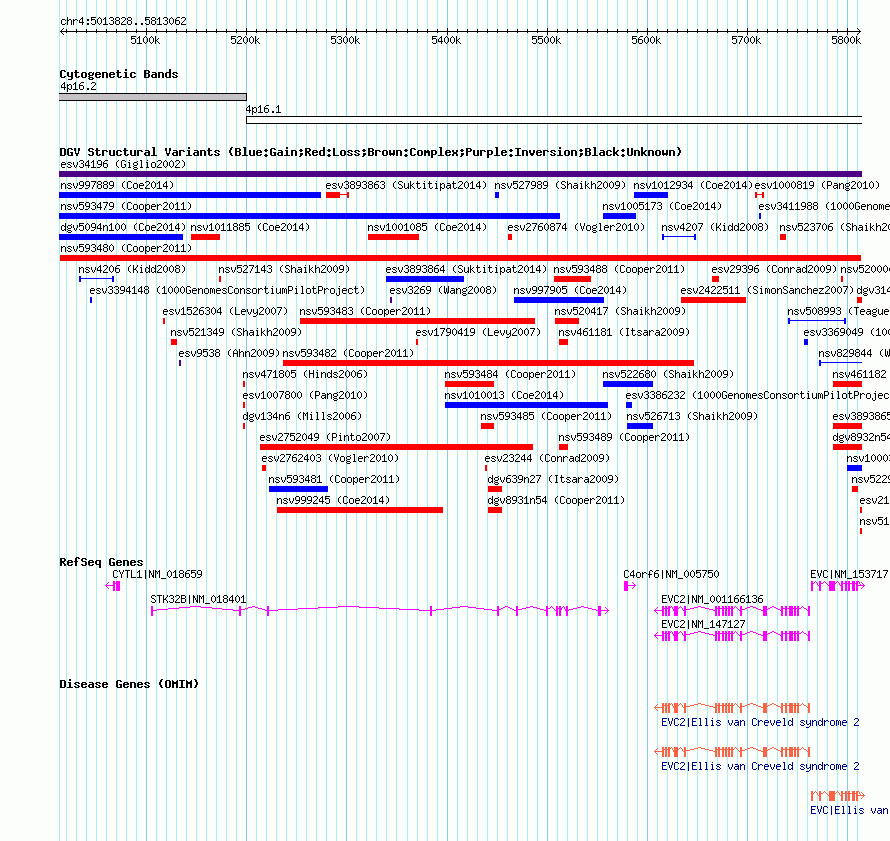Click dgv8931n54 (Cooper2011) label
The image size is (890, 841).
point(556,500)
